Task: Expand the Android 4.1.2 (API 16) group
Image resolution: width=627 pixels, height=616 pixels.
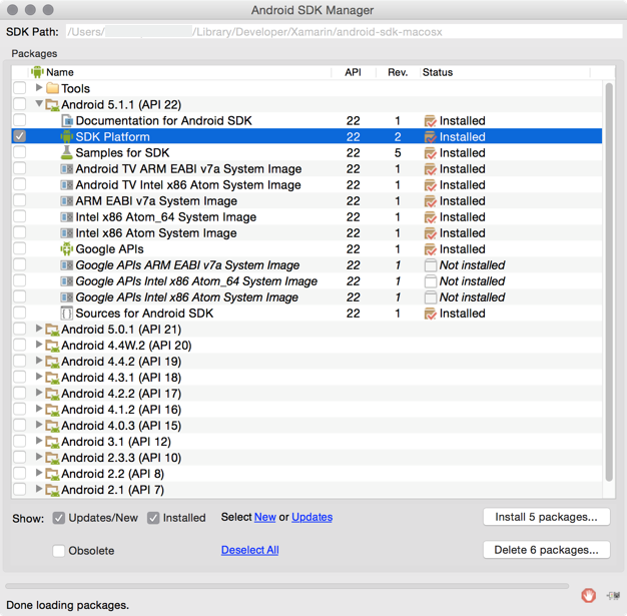Action: point(39,408)
